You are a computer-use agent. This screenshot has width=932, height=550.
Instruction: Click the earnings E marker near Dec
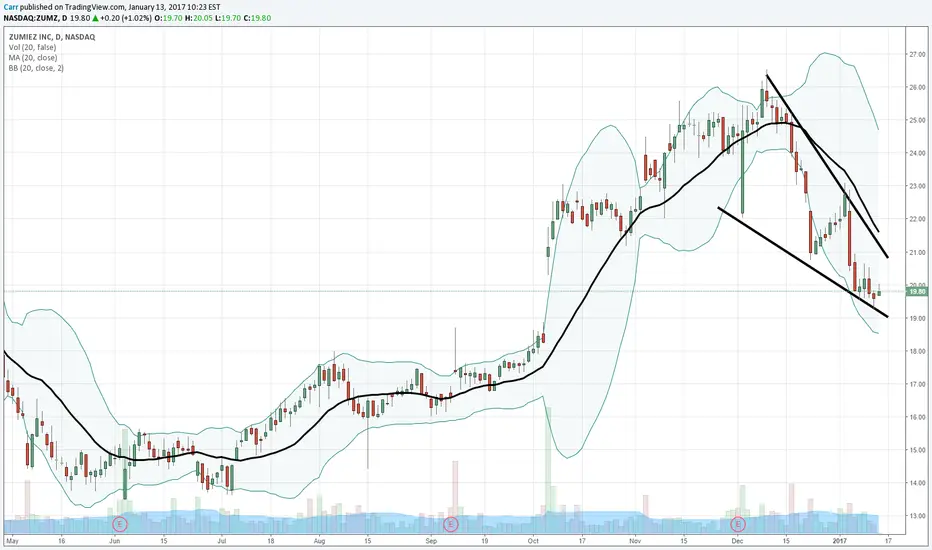(x=738, y=524)
